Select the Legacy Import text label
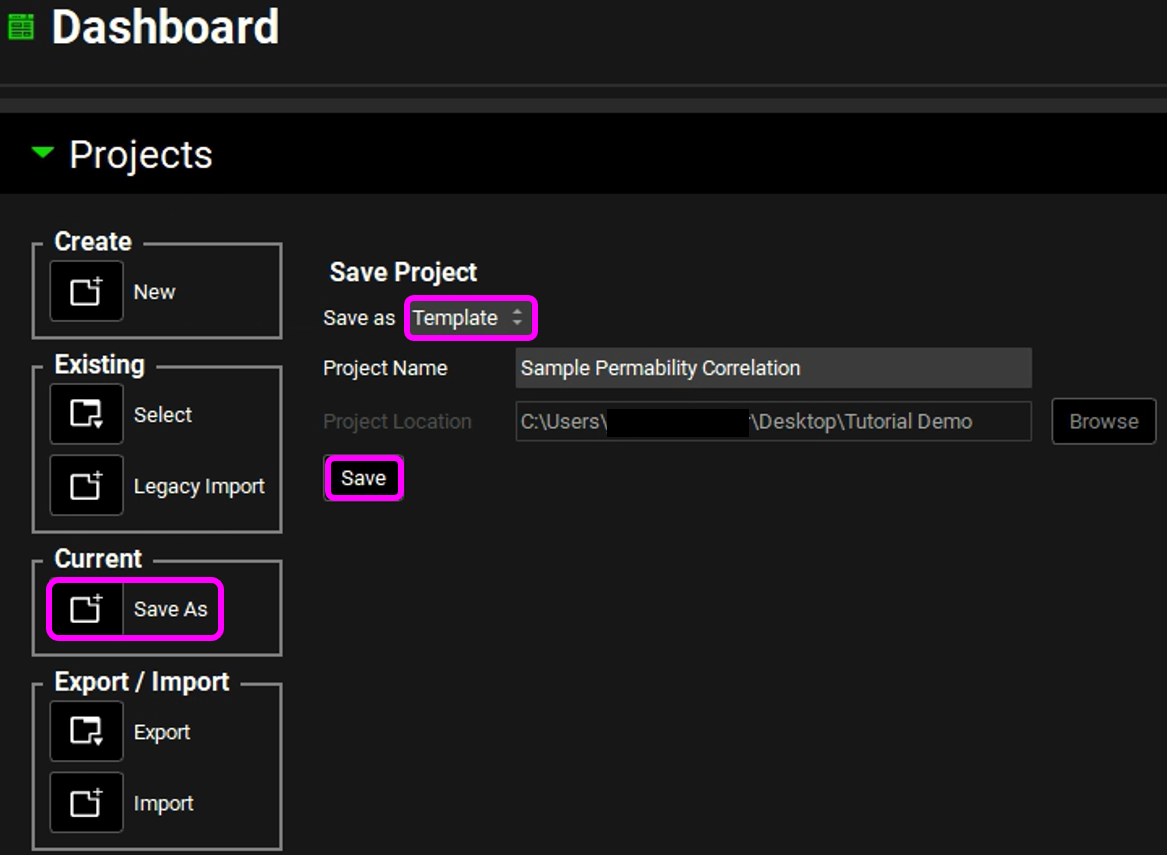The width and height of the screenshot is (1167, 855). coord(199,487)
